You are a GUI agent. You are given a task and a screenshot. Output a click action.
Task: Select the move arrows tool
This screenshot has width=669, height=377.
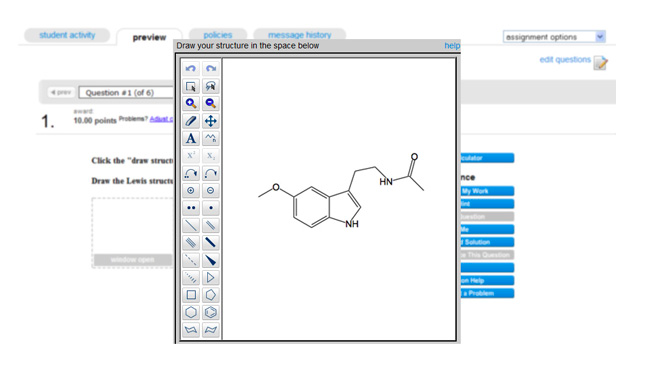point(210,121)
